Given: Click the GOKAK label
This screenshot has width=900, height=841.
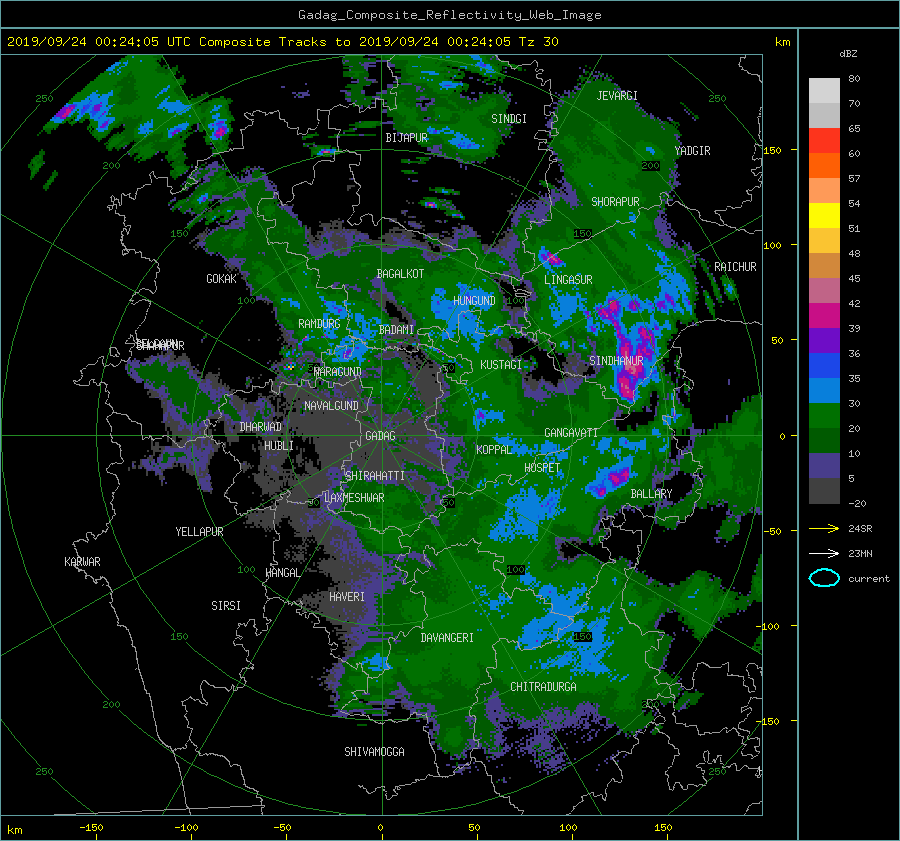Looking at the screenshot, I should coord(222,279).
